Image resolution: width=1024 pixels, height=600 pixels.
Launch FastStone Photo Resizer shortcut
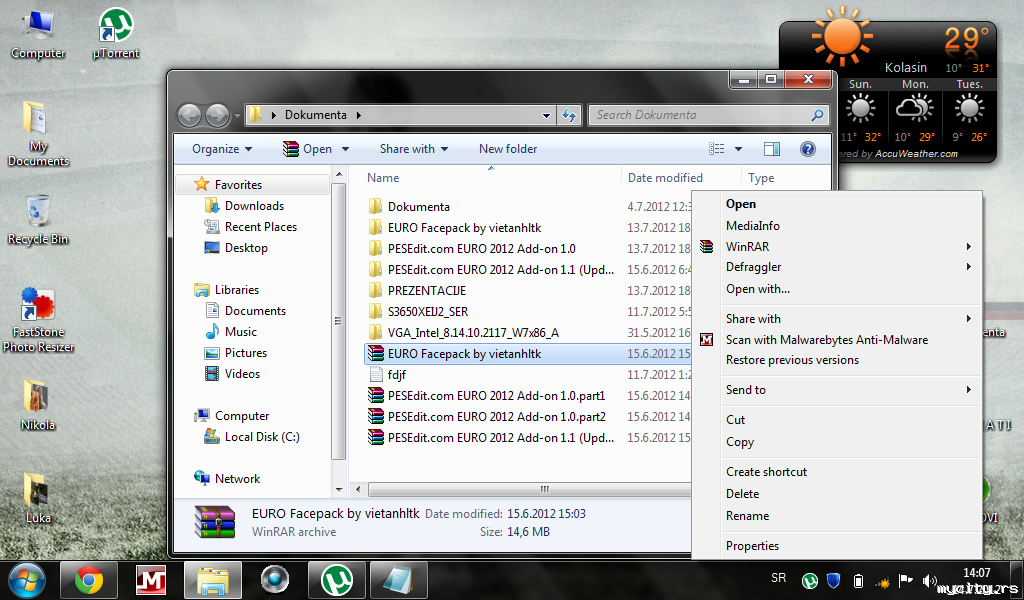[x=37, y=320]
